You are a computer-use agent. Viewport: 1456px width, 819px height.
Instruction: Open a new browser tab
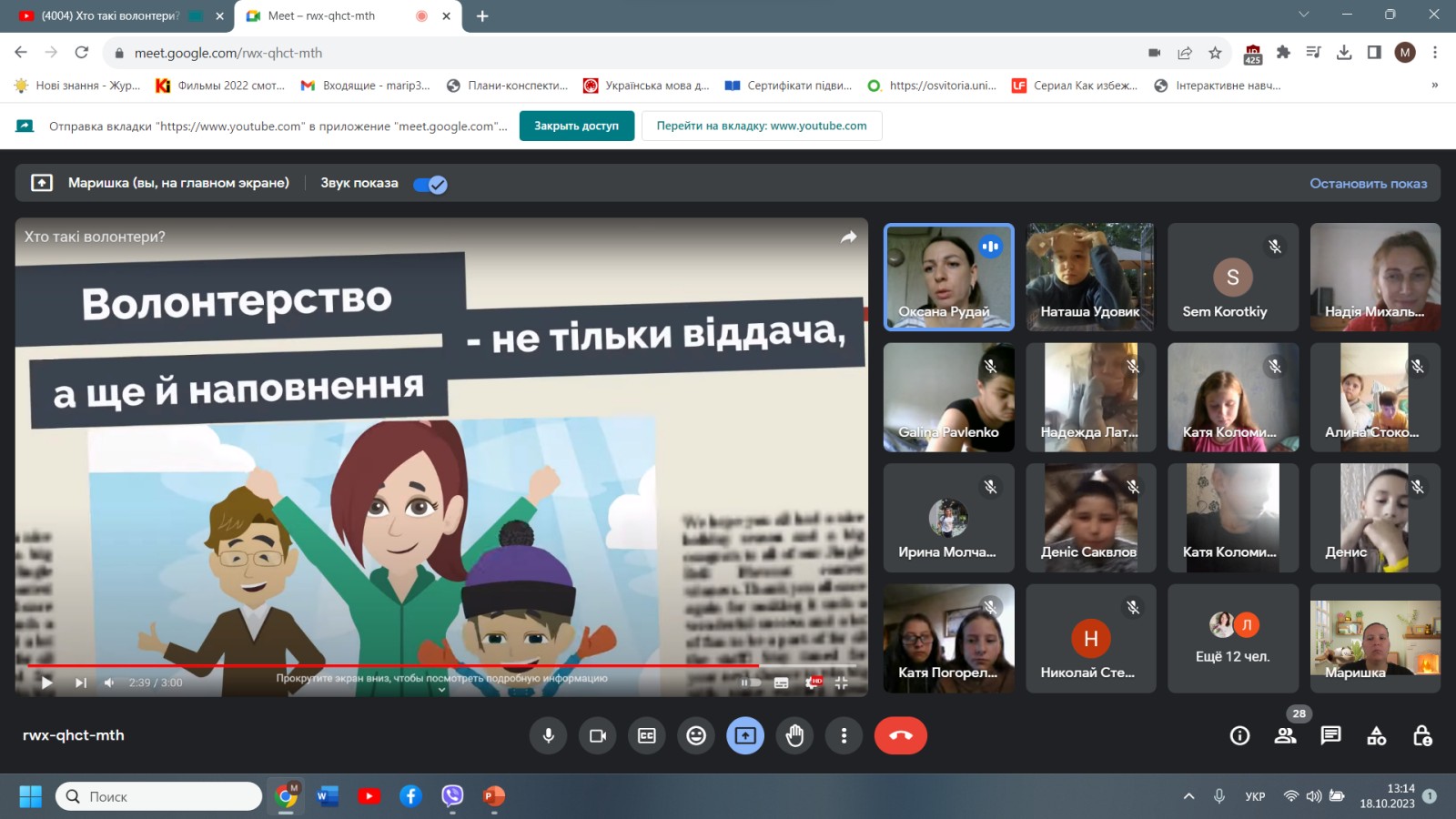[482, 15]
